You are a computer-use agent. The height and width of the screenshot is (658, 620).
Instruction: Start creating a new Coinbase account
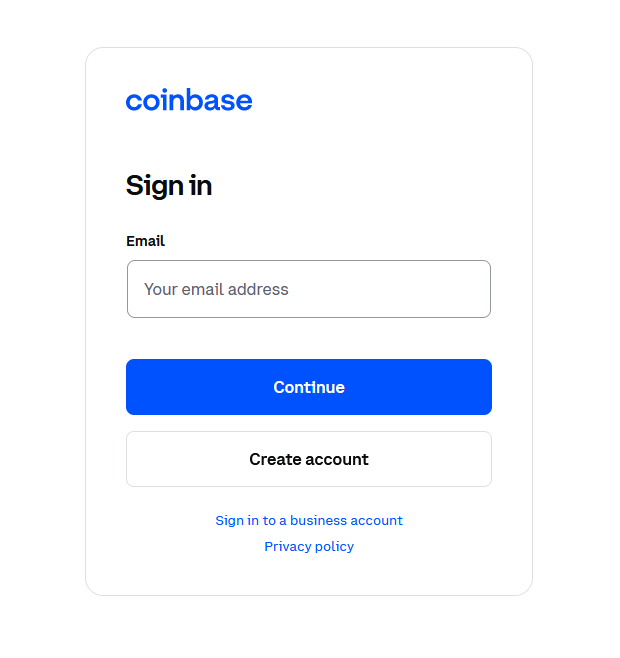tap(309, 459)
